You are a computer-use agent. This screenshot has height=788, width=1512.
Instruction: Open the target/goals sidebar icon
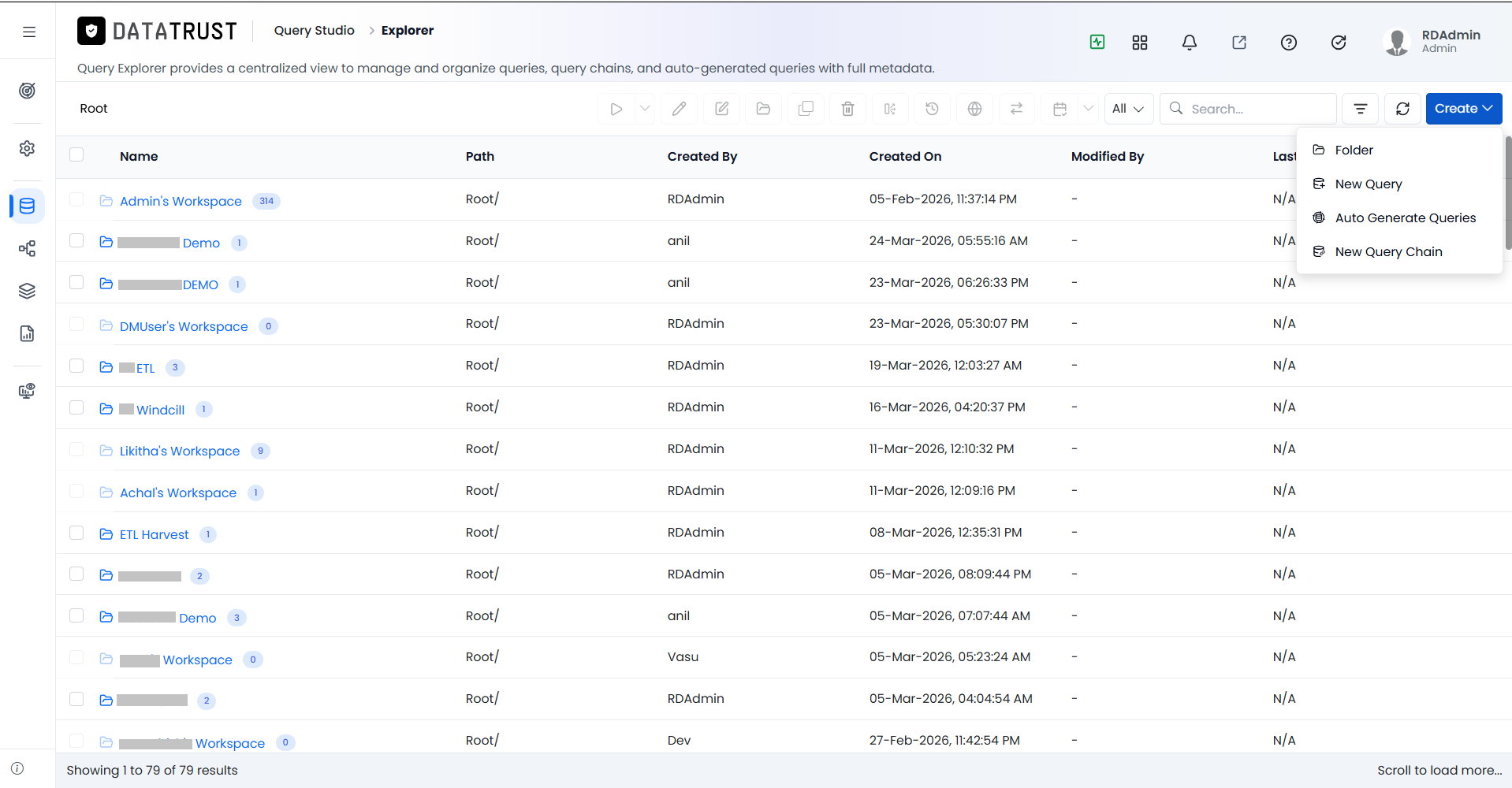click(x=28, y=91)
